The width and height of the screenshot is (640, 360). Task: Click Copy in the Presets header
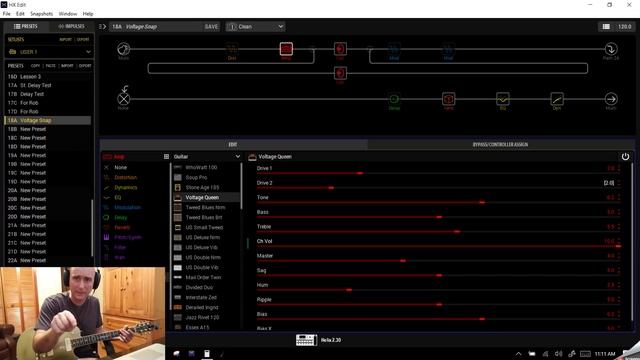36,66
